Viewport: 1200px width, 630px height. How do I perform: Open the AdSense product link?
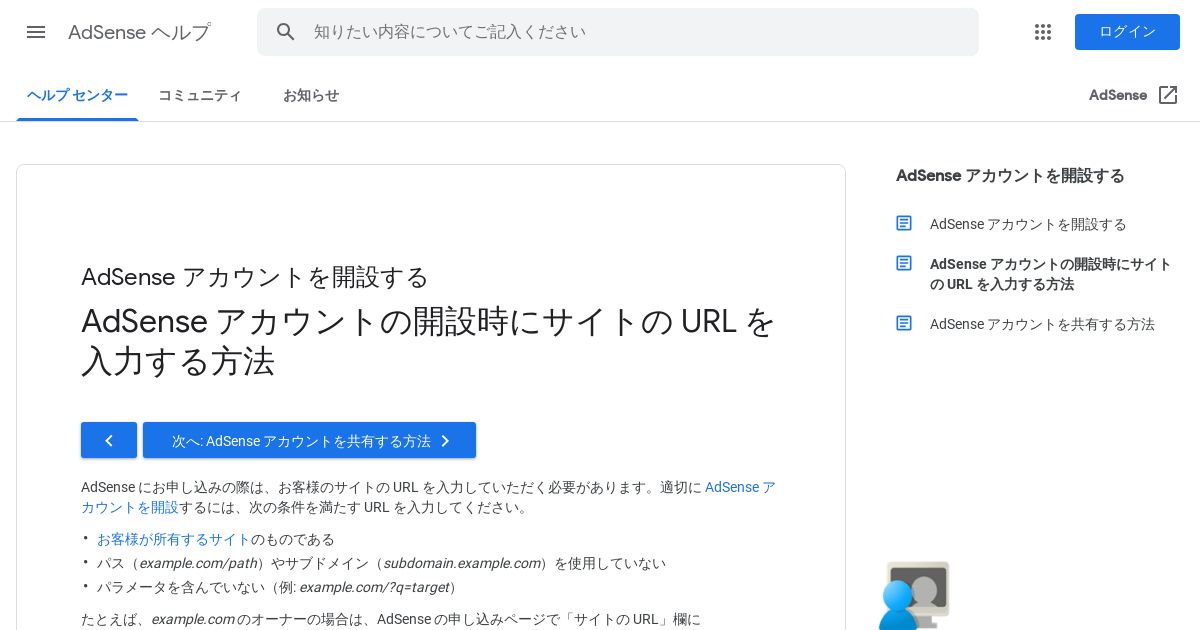click(x=1118, y=95)
